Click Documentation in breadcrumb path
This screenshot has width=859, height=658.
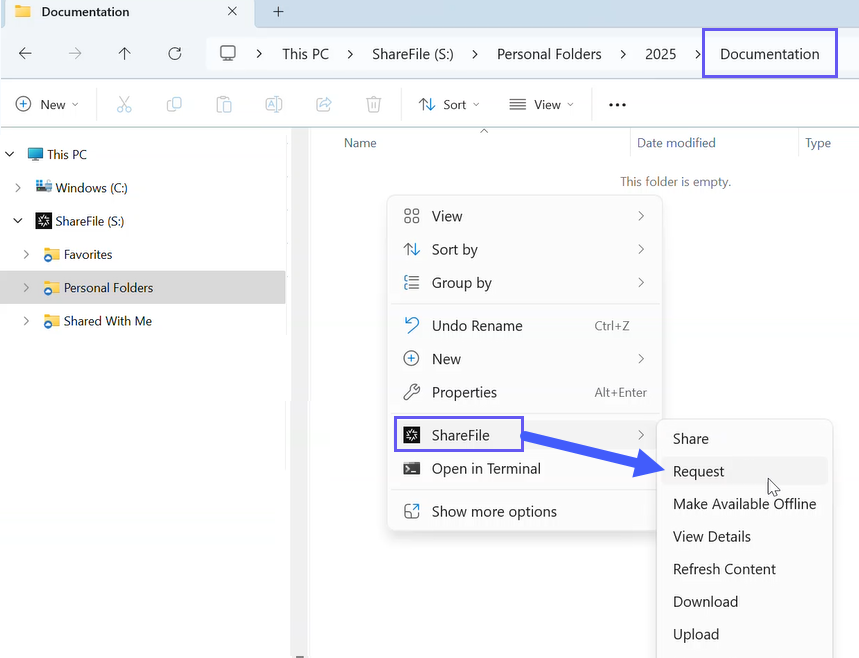pos(770,54)
